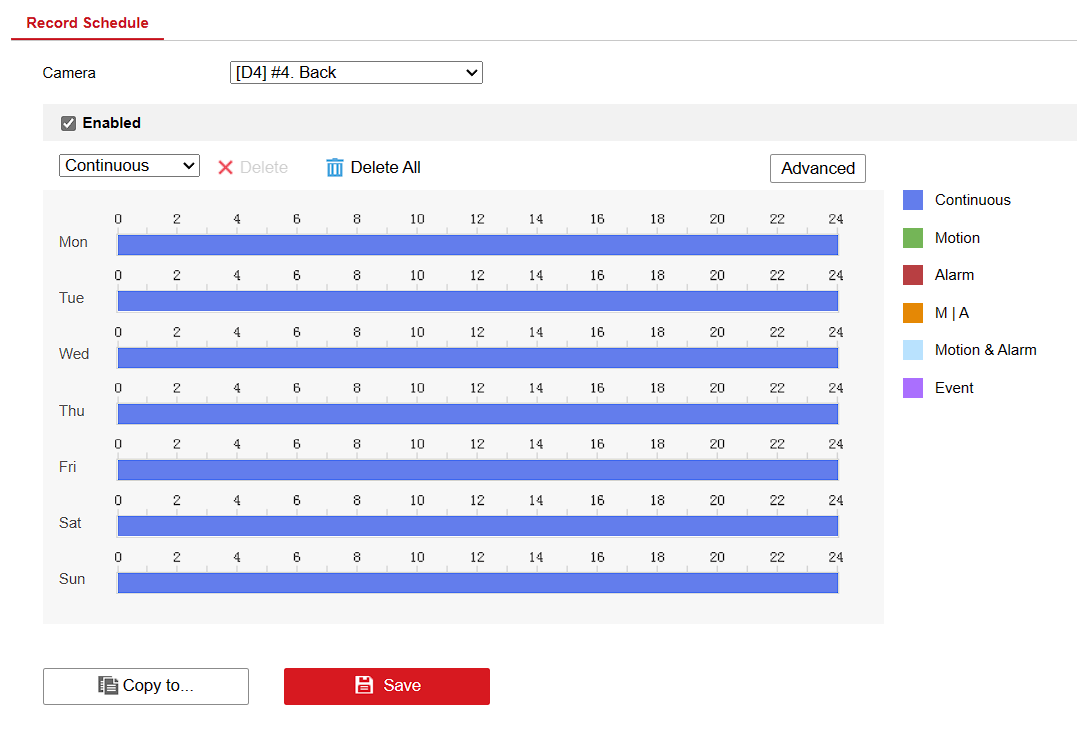Select the Event purple legend swatch
The height and width of the screenshot is (741, 1077).
tap(913, 388)
